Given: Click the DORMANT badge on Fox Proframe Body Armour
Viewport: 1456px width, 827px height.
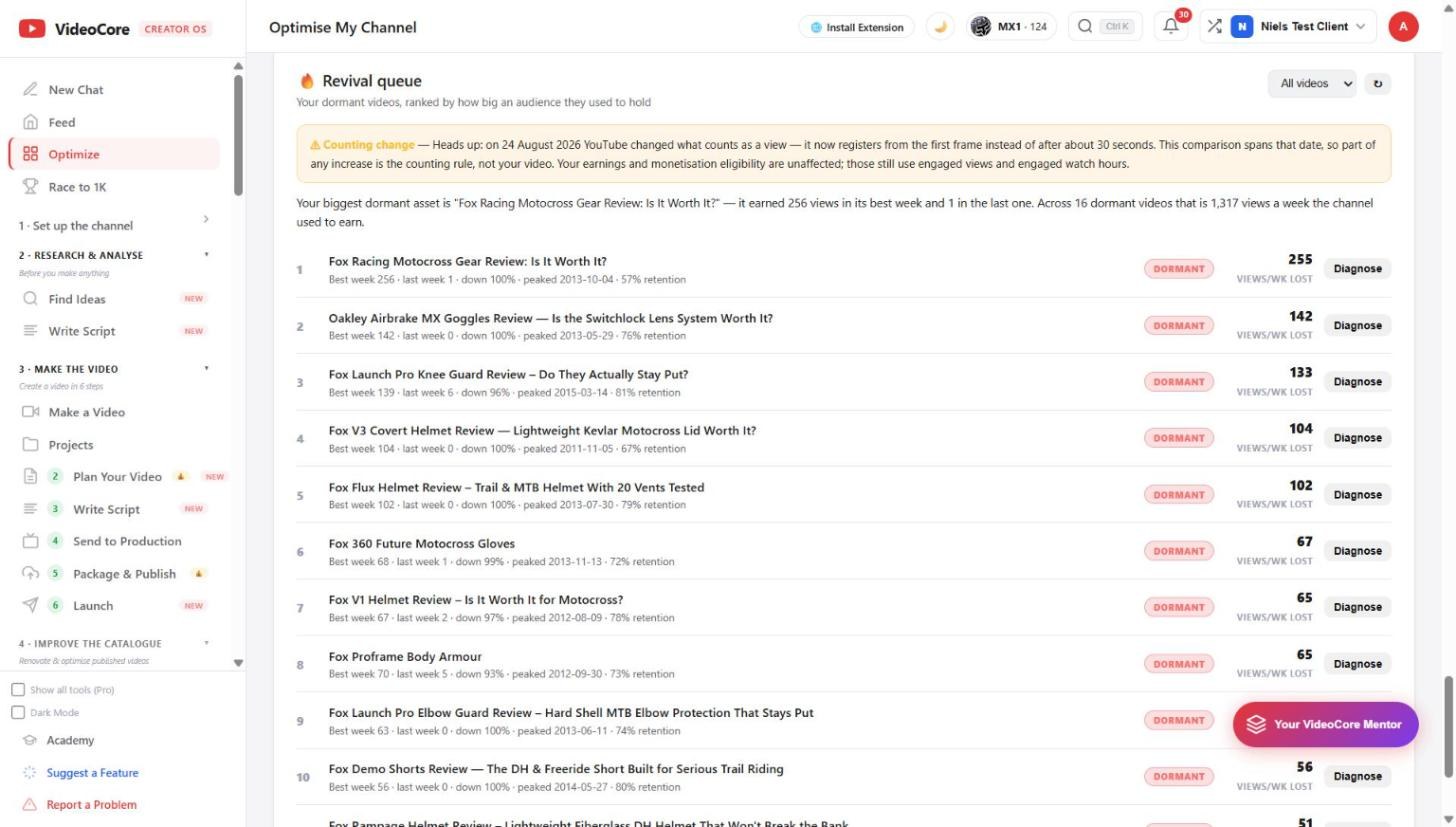Looking at the screenshot, I should point(1179,664).
